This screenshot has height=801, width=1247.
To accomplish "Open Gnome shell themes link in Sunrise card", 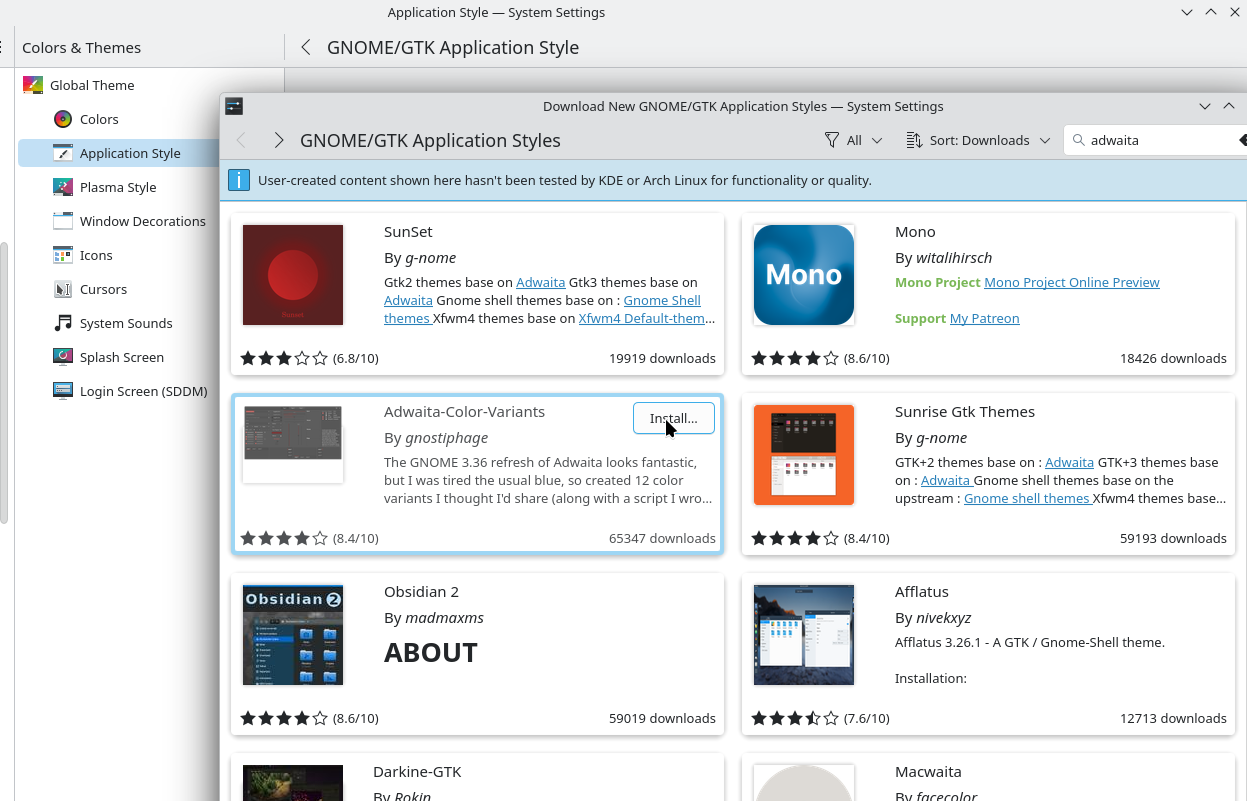I will [1027, 498].
